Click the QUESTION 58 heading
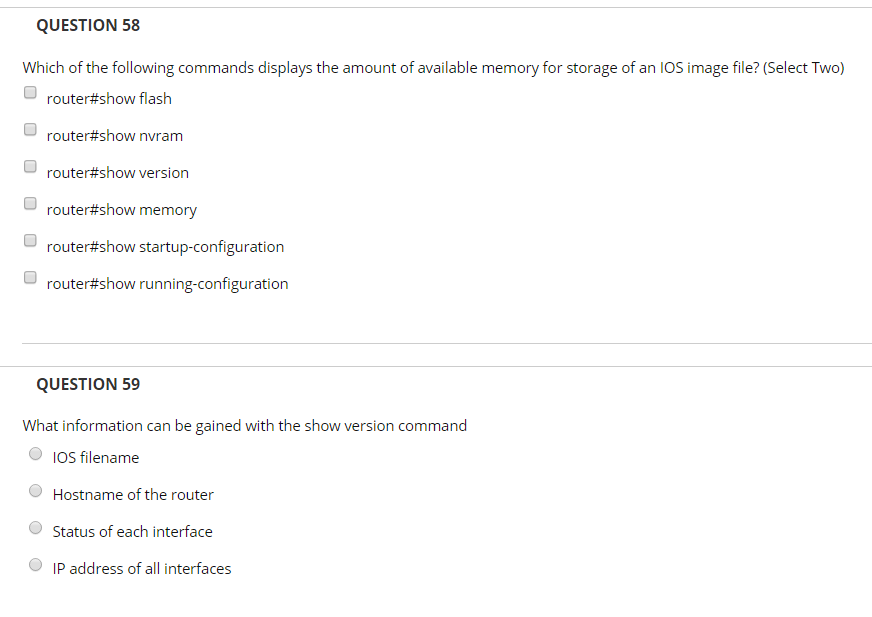Screen dimensions: 872x617 tap(88, 25)
